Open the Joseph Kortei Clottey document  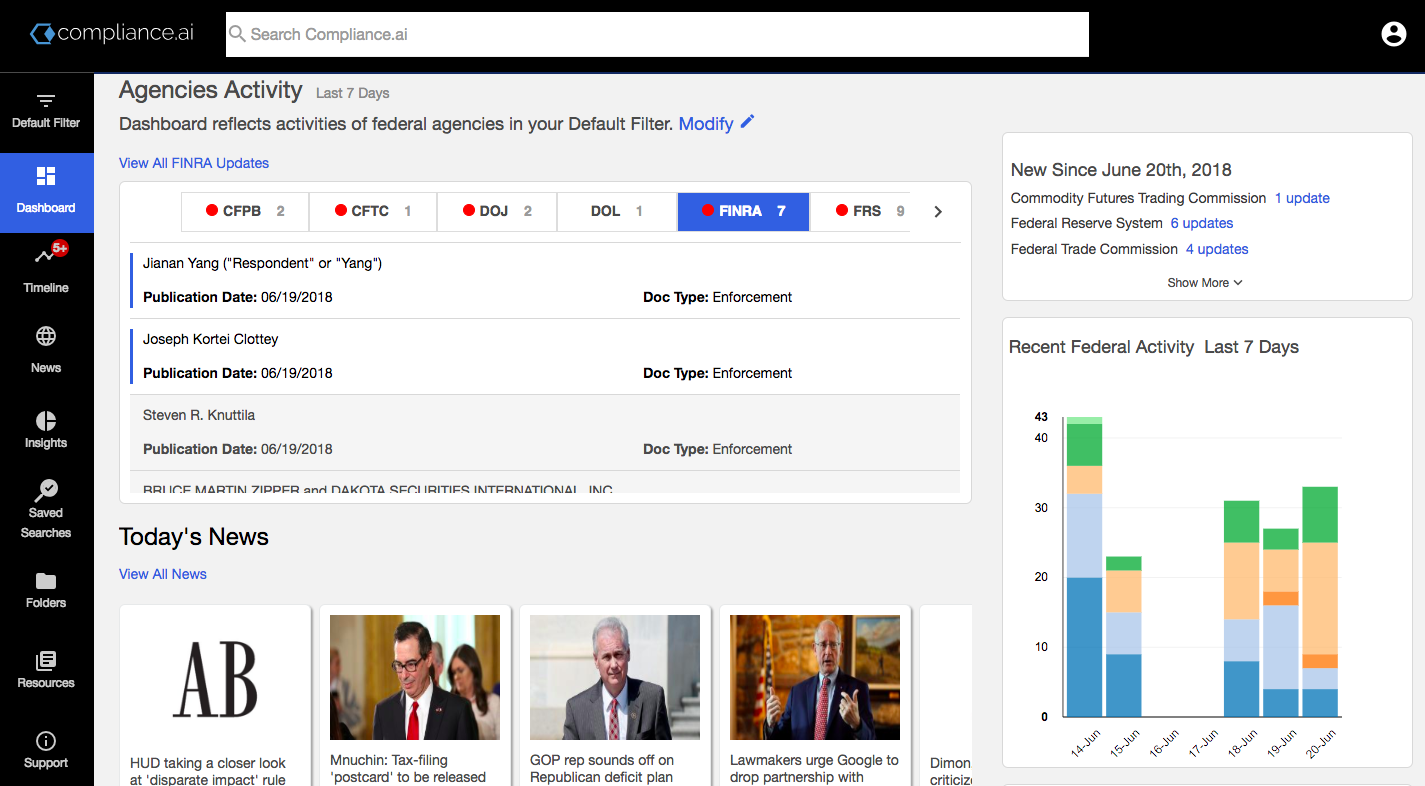(545, 357)
